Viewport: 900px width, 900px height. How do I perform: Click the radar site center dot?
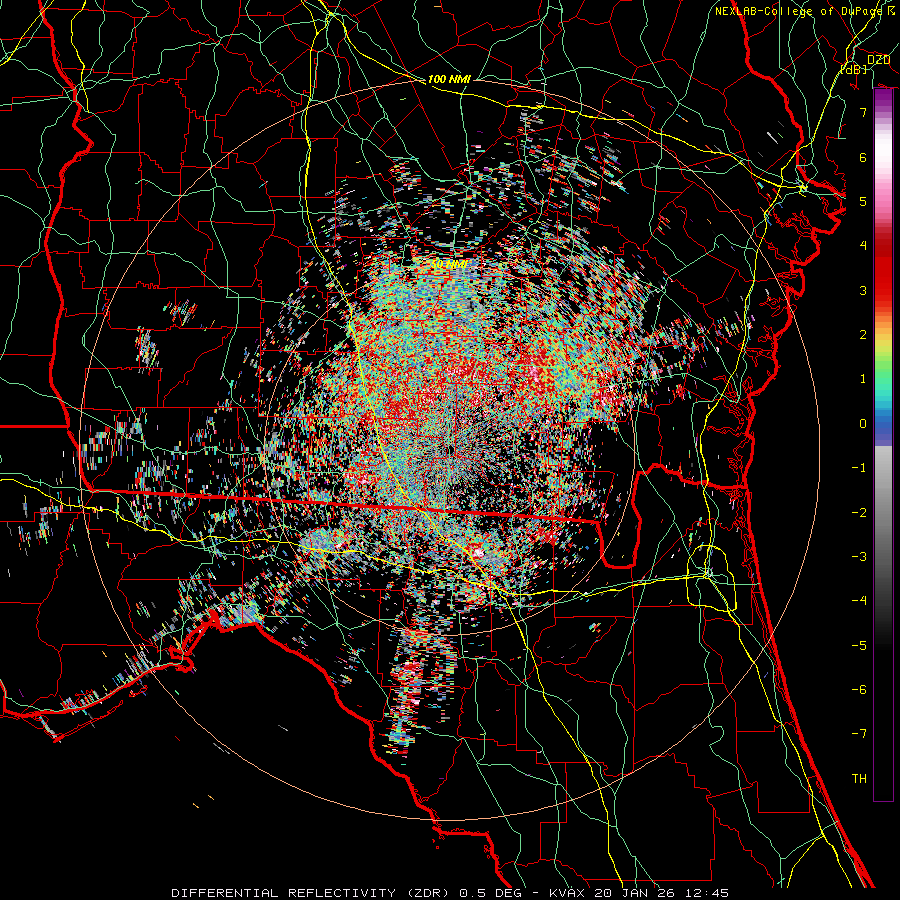pos(451,450)
